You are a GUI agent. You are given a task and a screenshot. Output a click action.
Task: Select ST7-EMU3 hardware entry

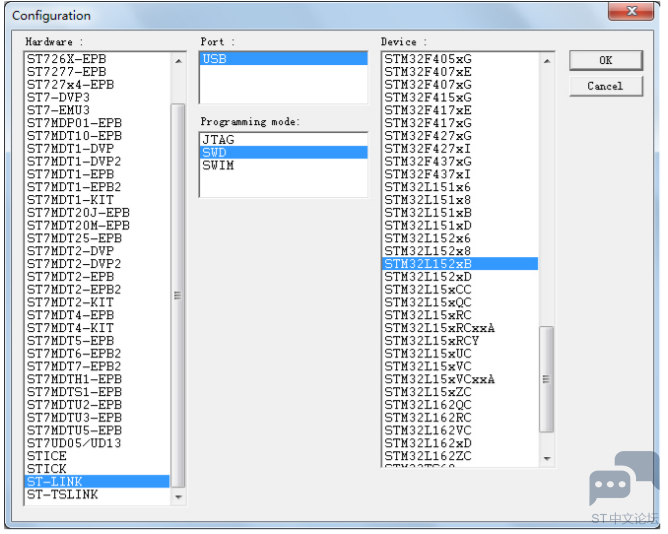pos(97,110)
